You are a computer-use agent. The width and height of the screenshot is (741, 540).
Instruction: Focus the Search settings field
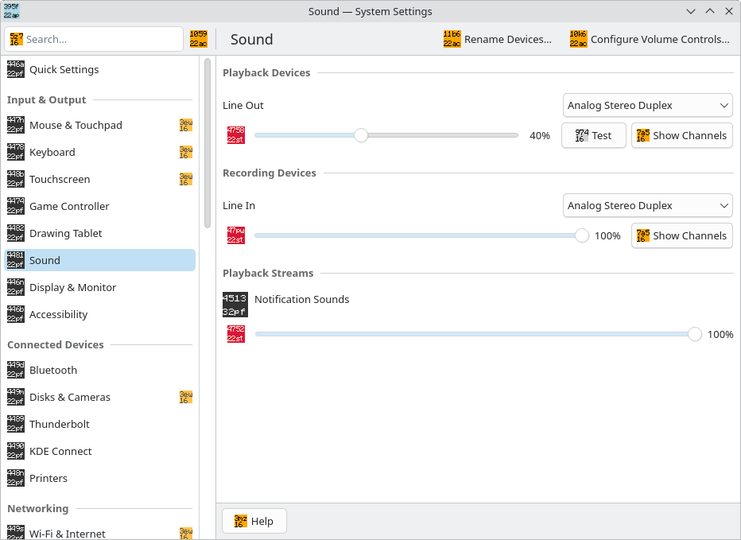(x=94, y=39)
